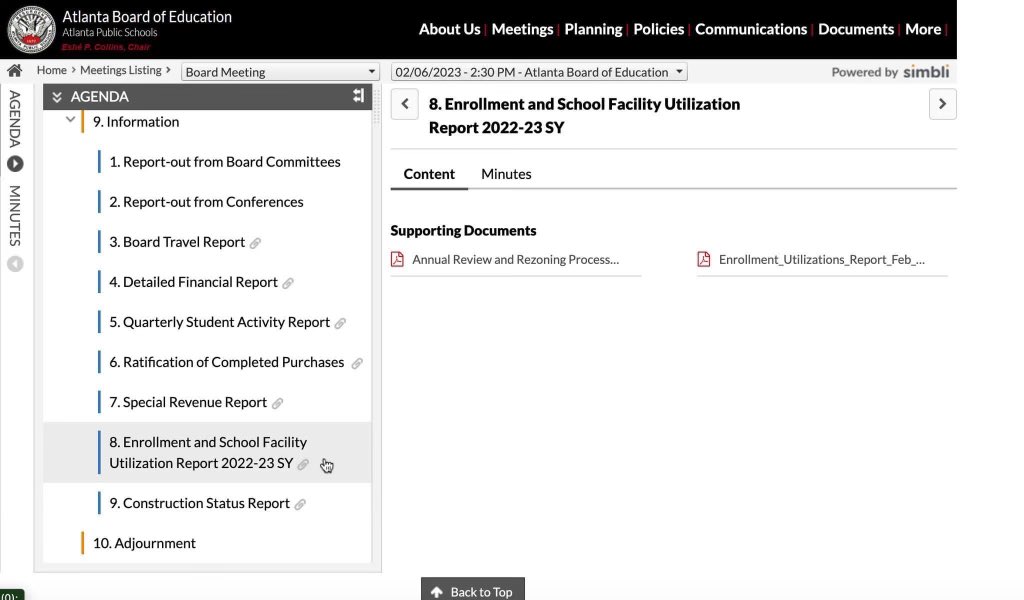Click the Atlanta Board of Education seal logo
This screenshot has height=600, width=1024.
pyautogui.click(x=31, y=29)
